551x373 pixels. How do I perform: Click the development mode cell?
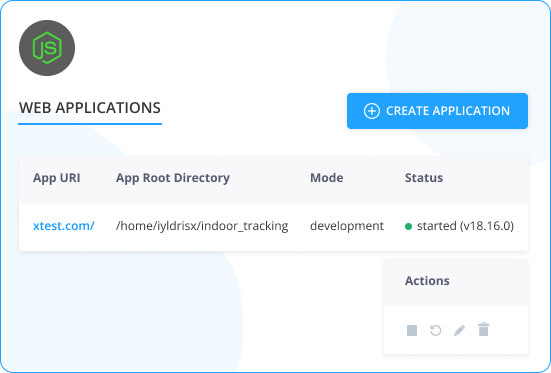point(347,226)
